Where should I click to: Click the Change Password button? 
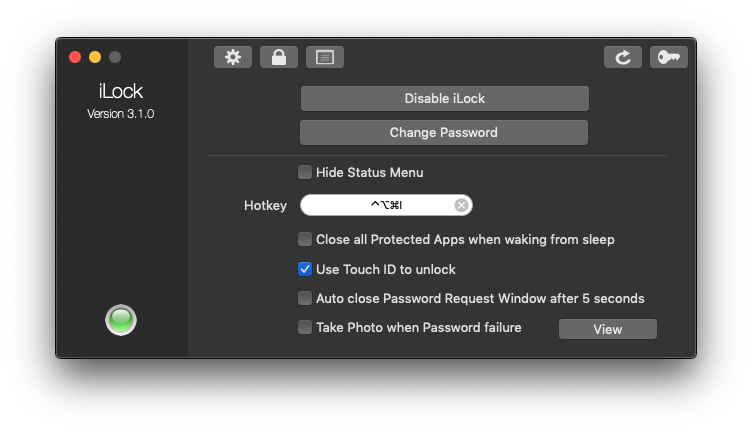pos(444,132)
